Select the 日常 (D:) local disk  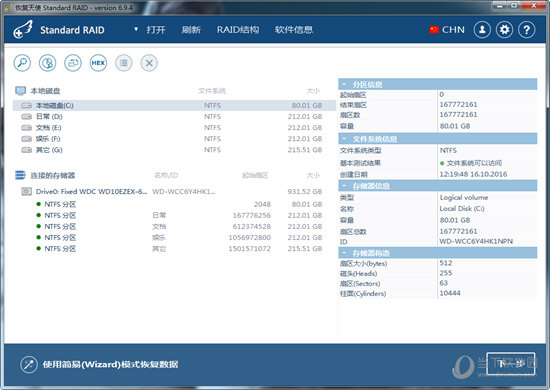(174, 116)
